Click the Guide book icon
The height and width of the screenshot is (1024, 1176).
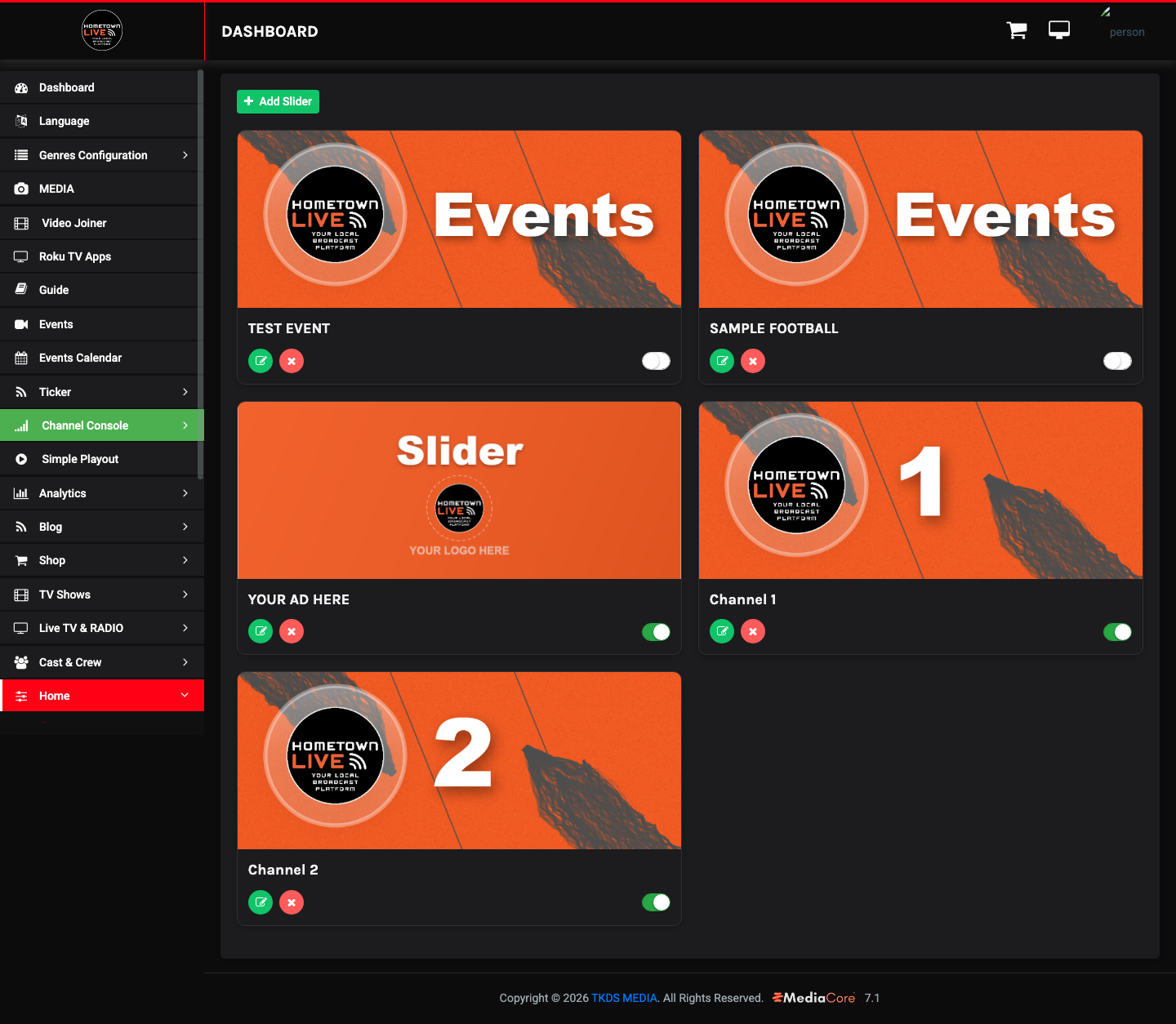[21, 290]
